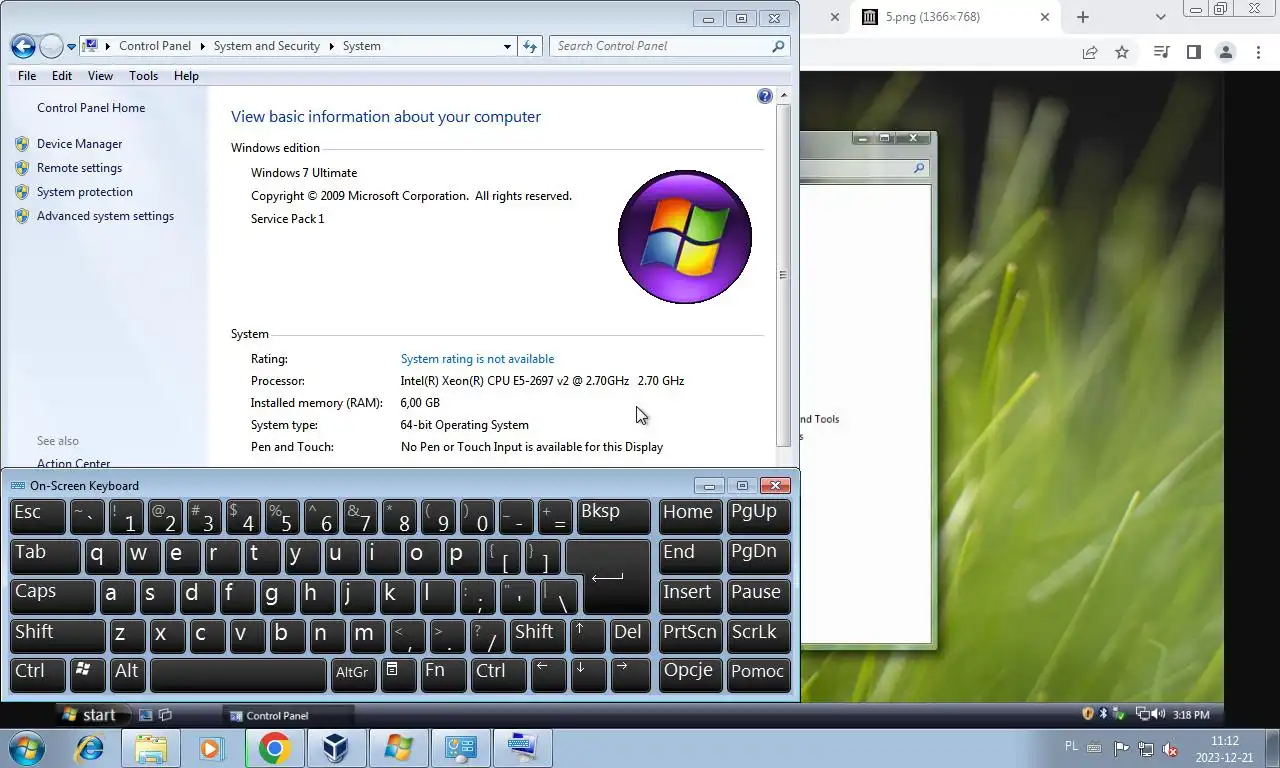Launch Internet Explorer from the taskbar

click(x=90, y=748)
